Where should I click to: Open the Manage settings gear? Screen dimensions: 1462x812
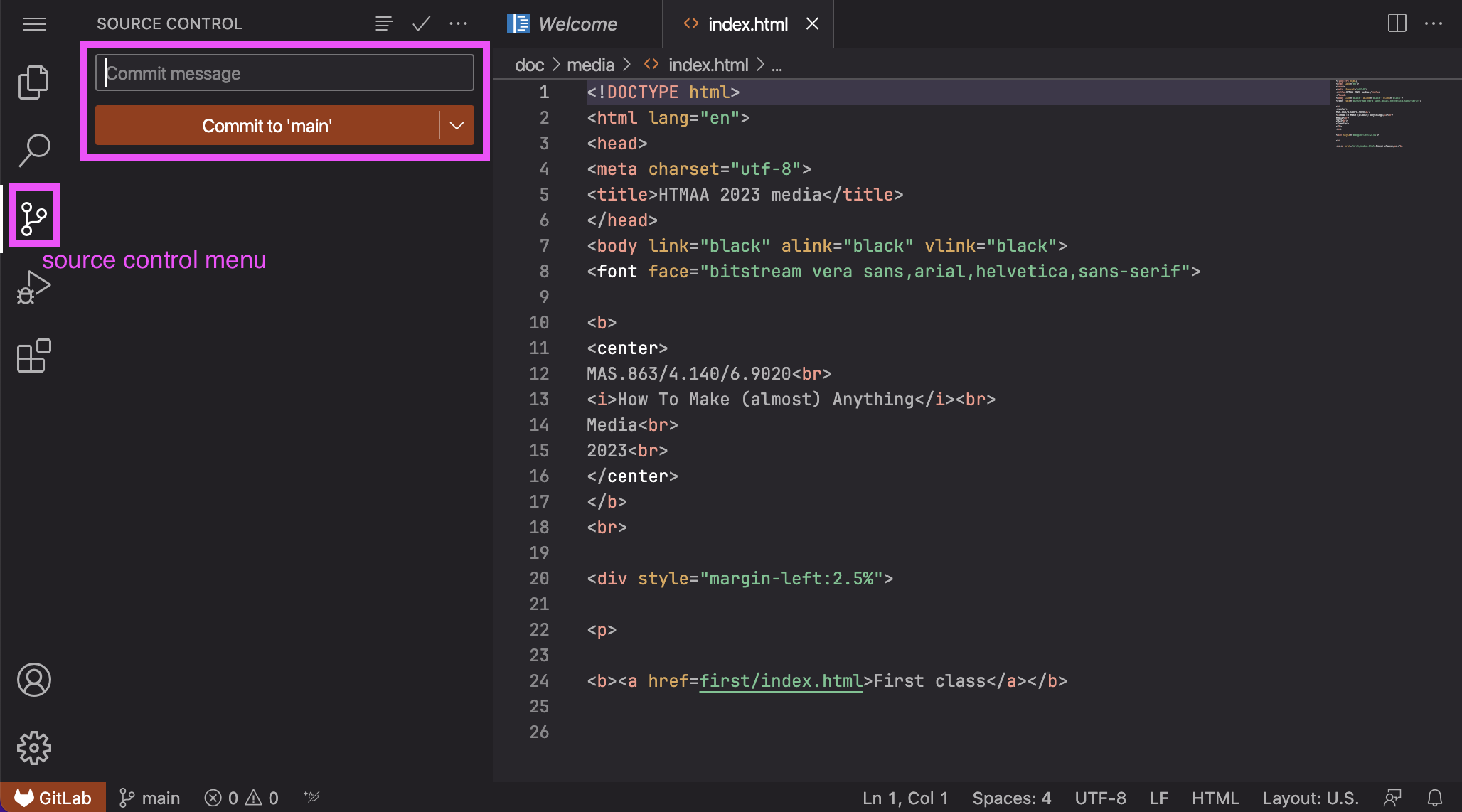point(33,748)
